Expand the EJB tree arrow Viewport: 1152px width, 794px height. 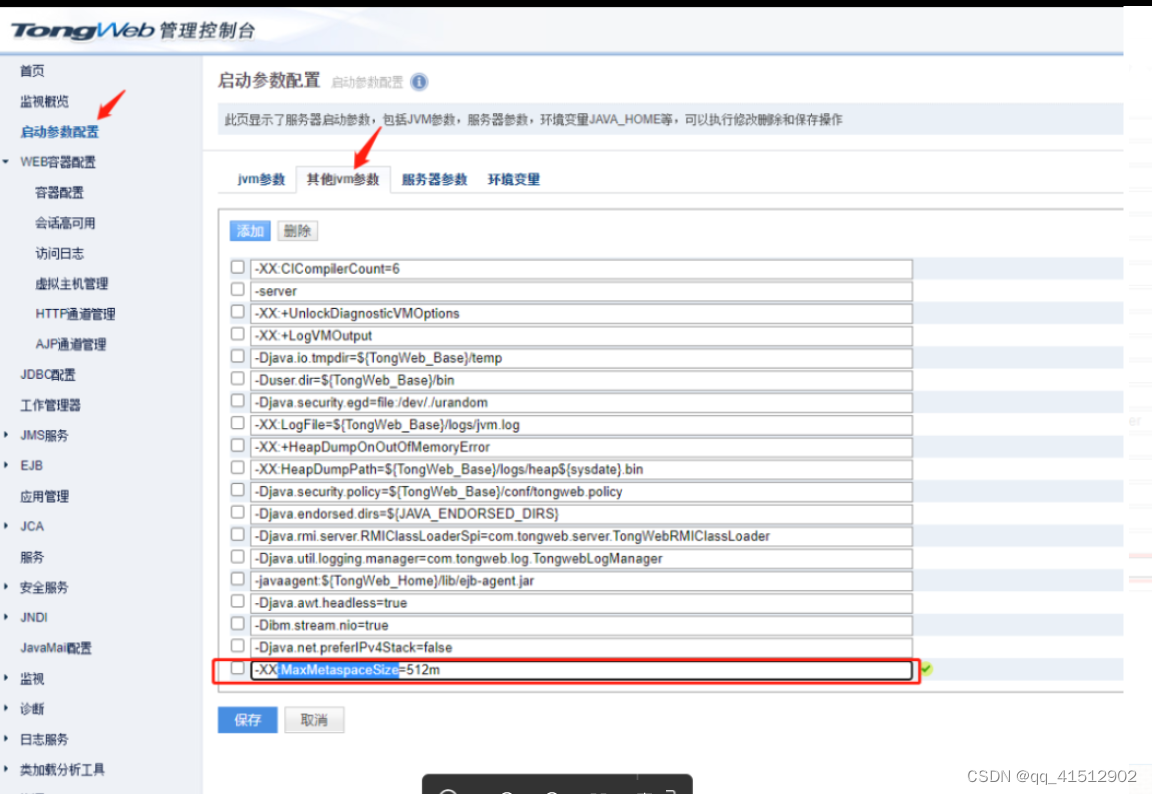[6, 465]
